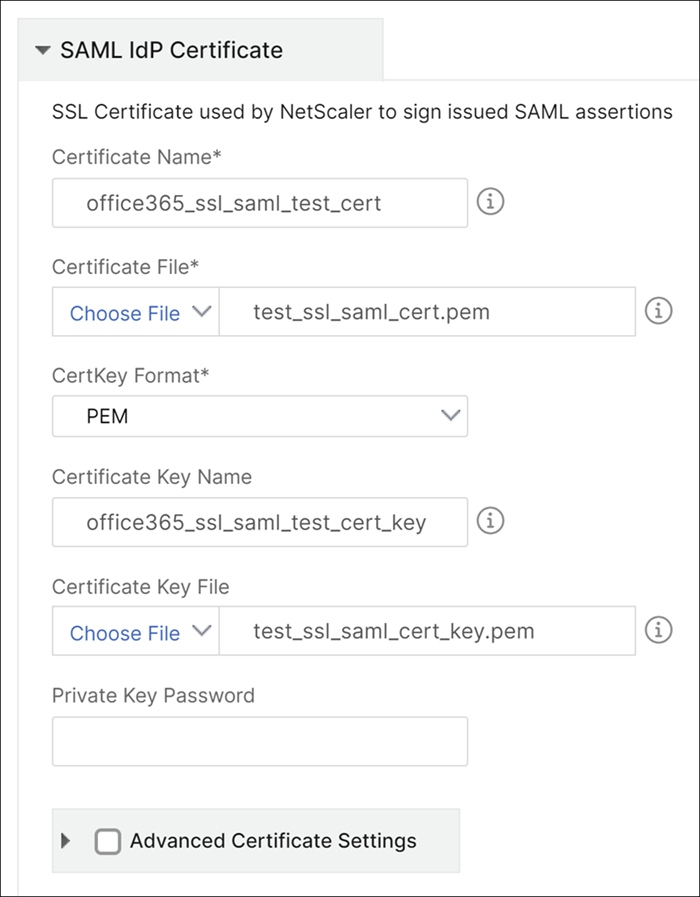Open the CertKey Format PEM dropdown
Screen dimensions: 700x897
[260, 416]
